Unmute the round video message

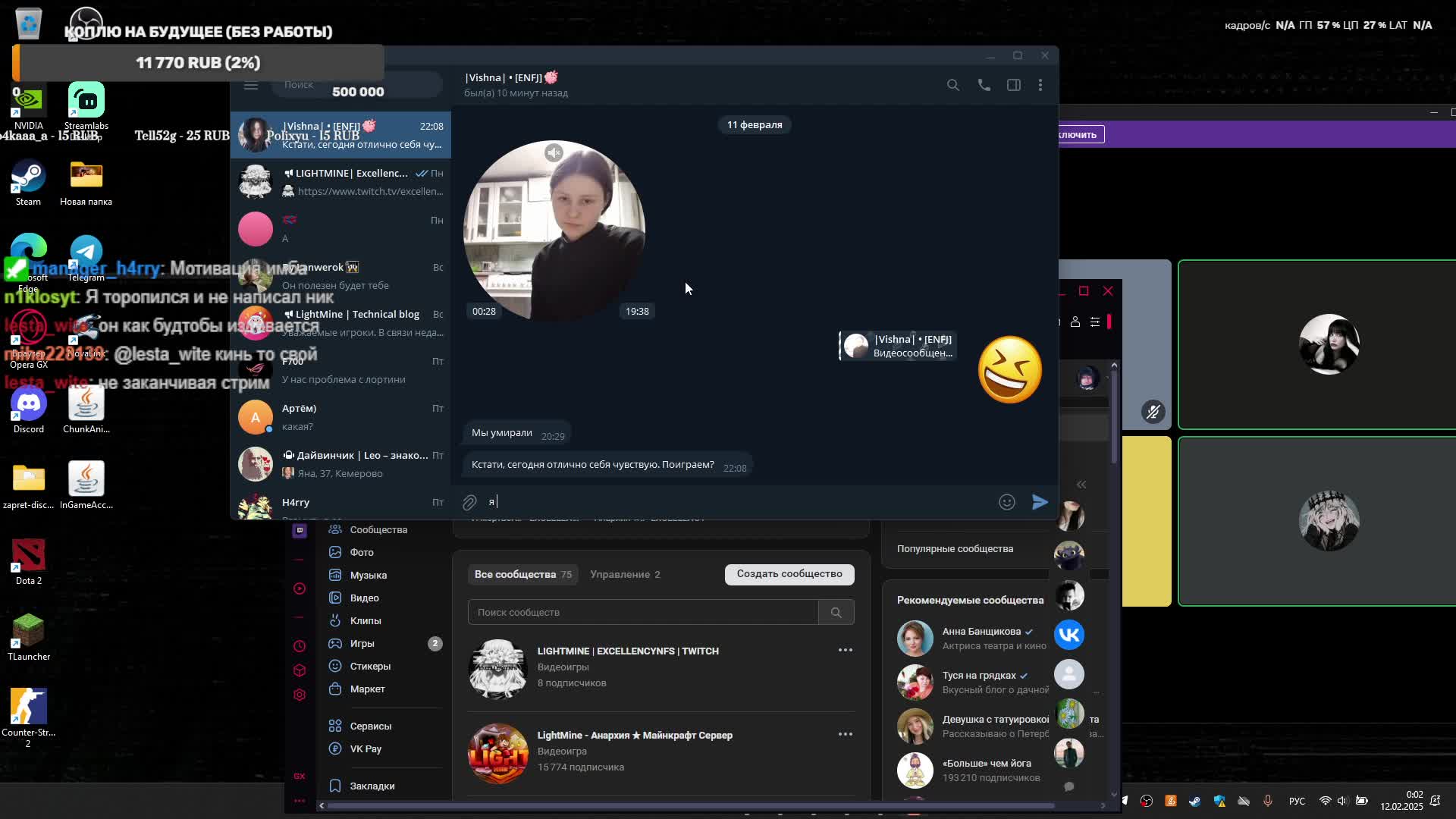pos(554,152)
